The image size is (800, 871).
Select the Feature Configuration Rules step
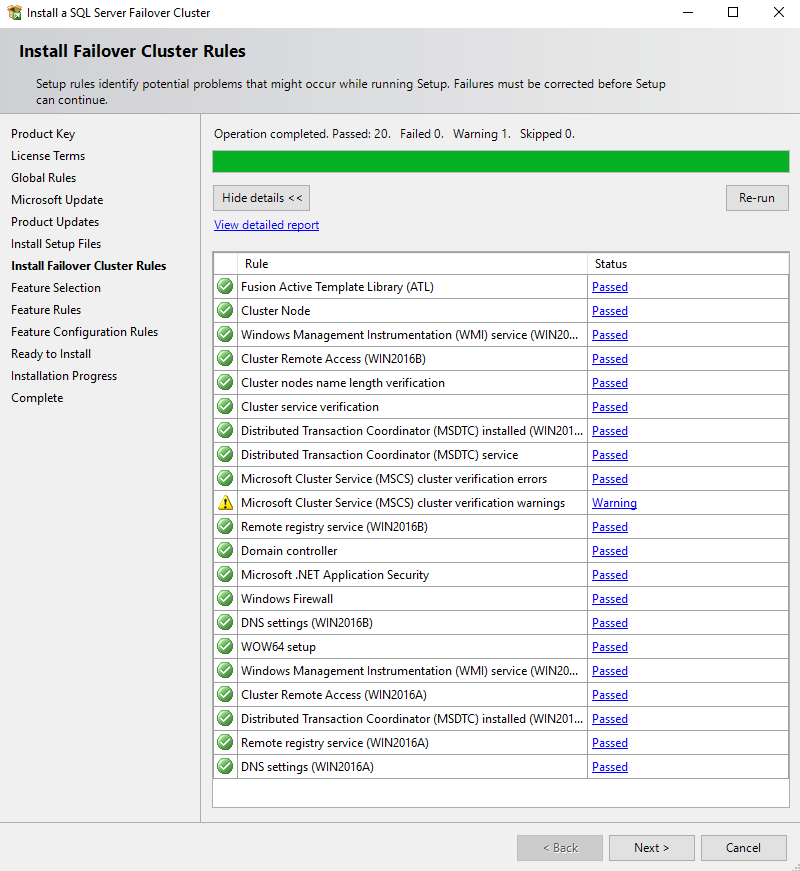pos(84,332)
